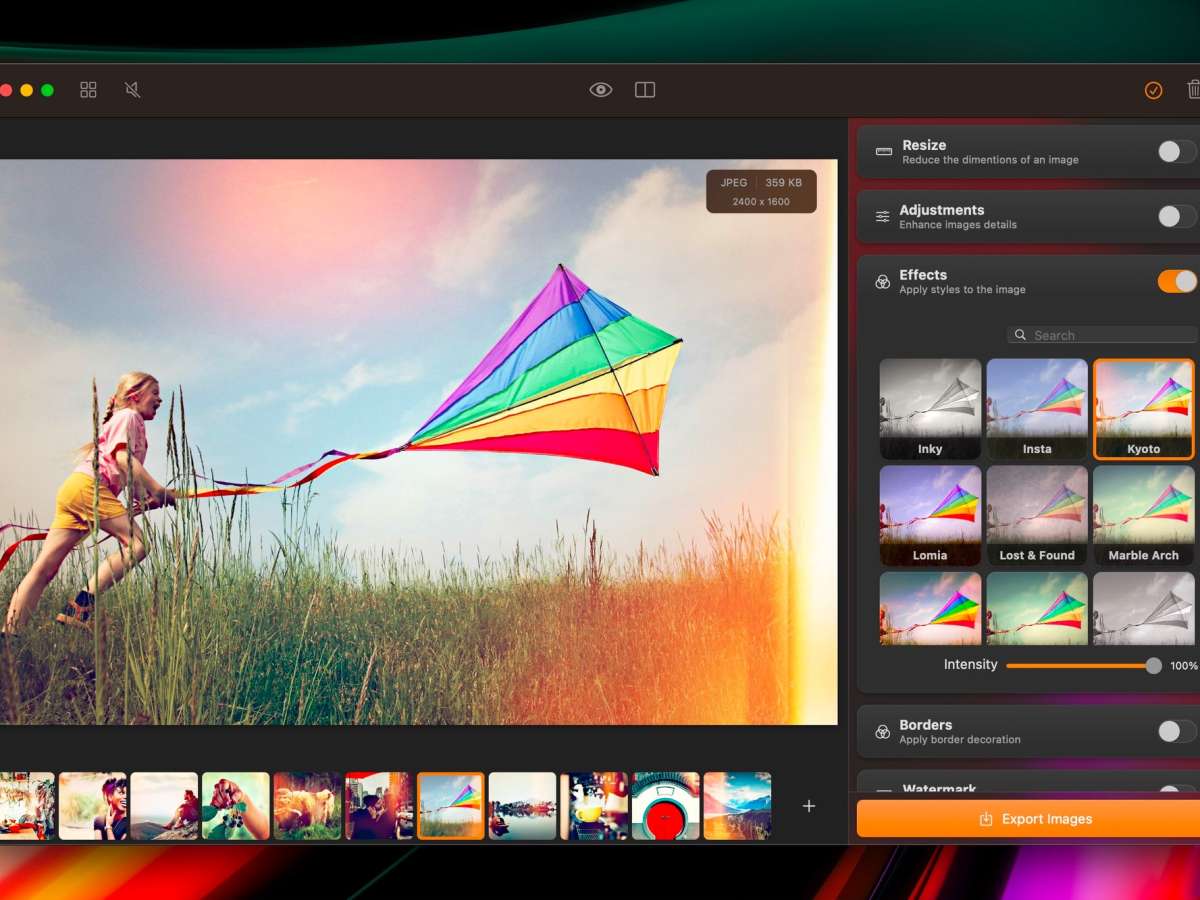
Task: Expand the Resize section header
Action: (x=924, y=151)
